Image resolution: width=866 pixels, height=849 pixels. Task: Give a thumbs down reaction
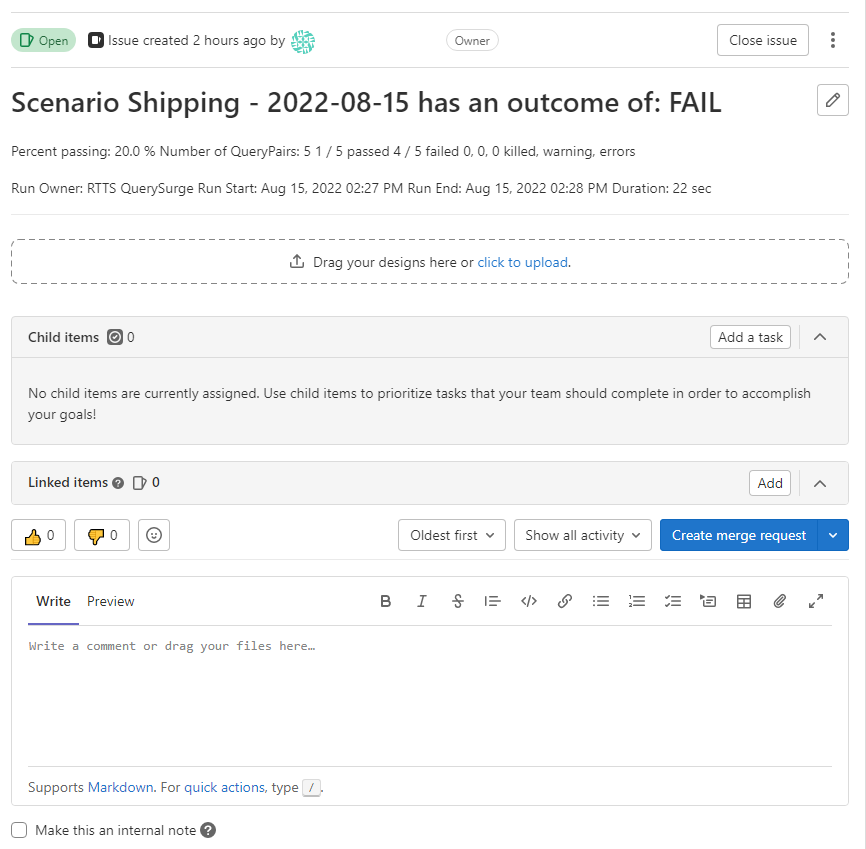coord(102,535)
